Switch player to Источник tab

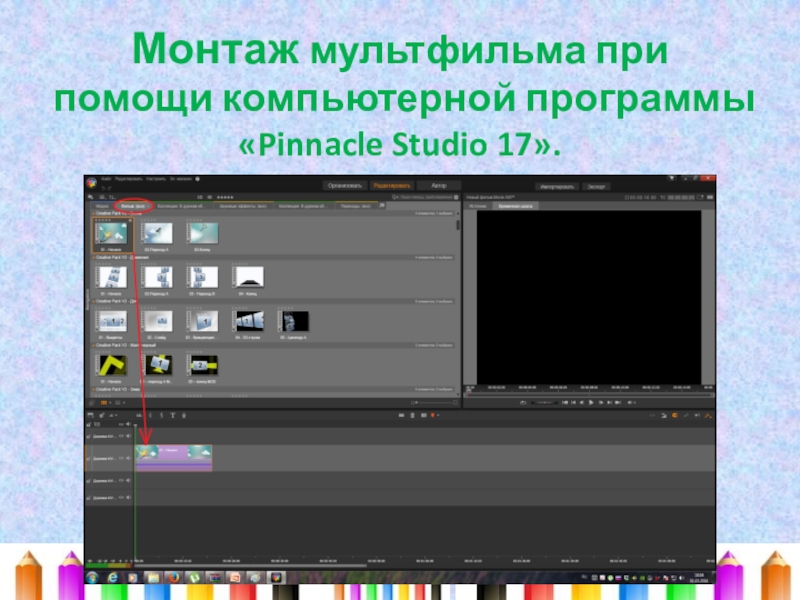(x=478, y=206)
